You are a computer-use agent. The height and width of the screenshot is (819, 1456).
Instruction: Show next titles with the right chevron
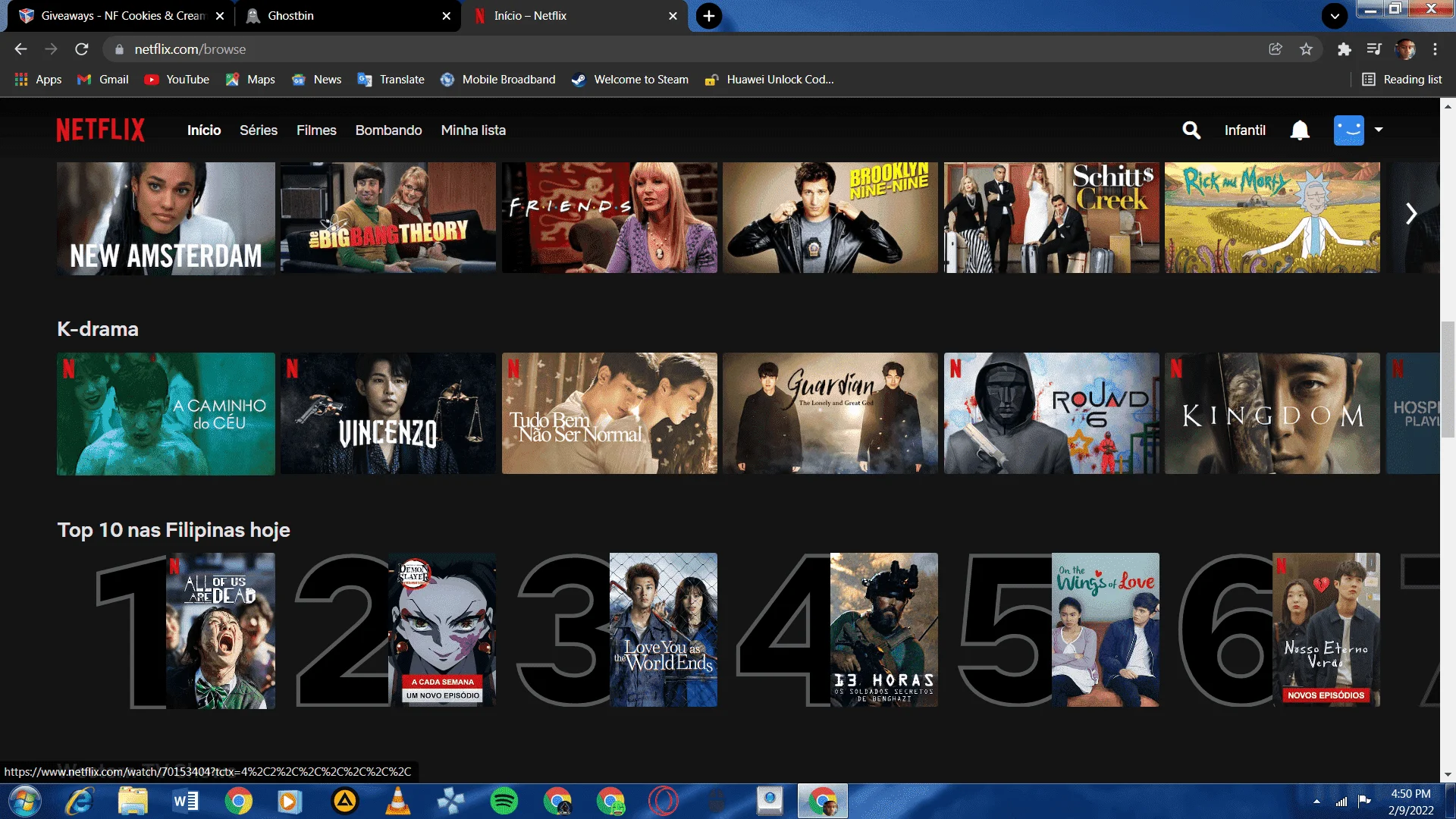[1410, 215]
